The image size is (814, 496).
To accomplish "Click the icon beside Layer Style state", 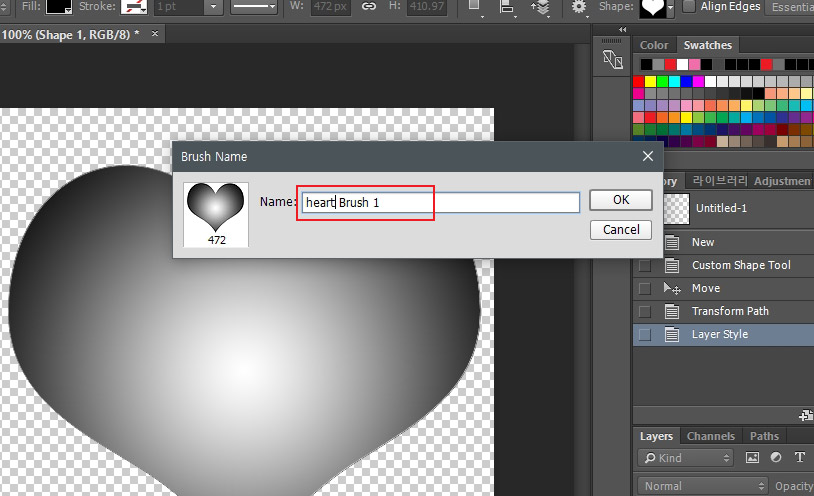I will [x=672, y=334].
